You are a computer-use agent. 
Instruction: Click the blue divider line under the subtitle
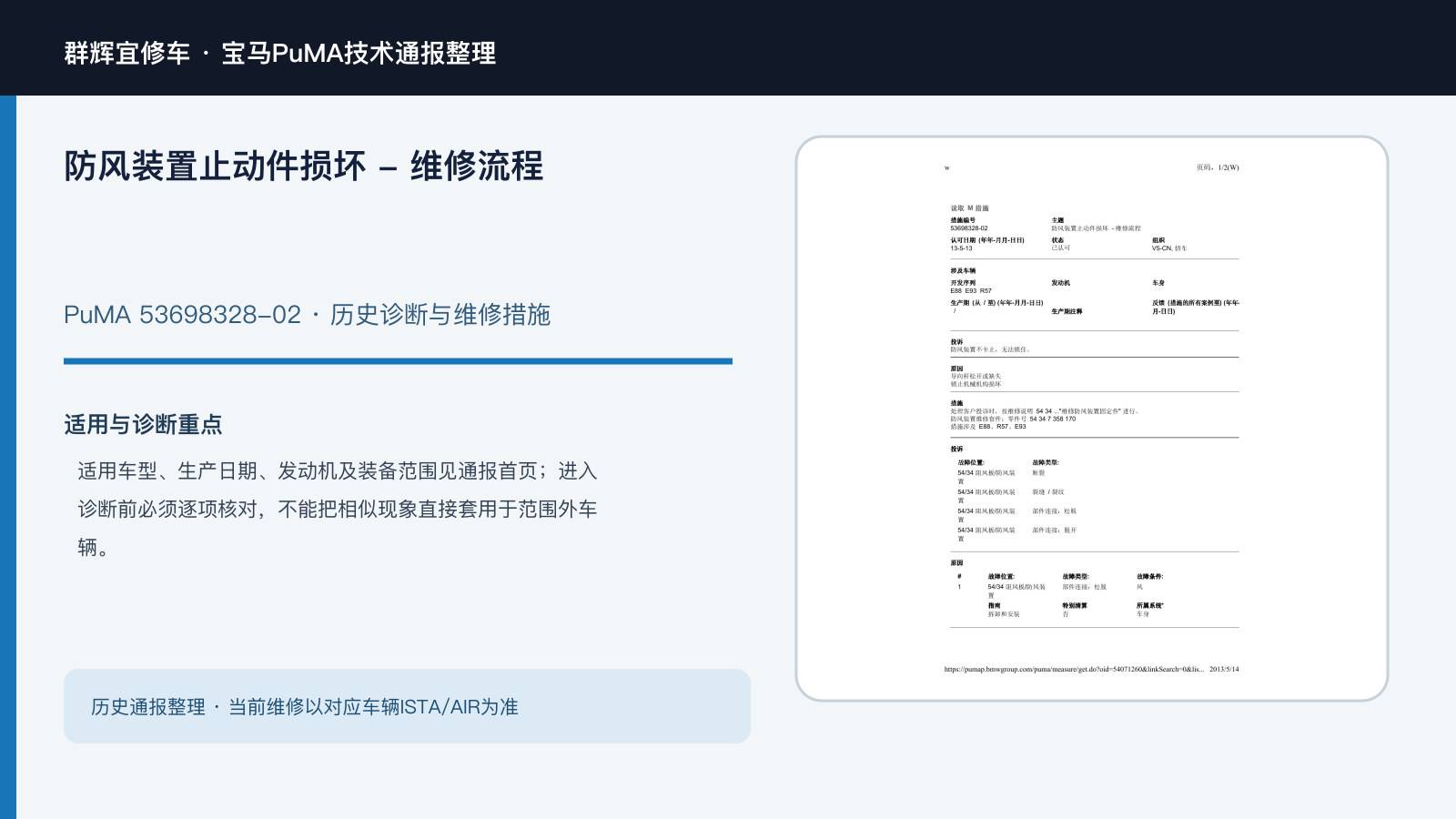[398, 361]
